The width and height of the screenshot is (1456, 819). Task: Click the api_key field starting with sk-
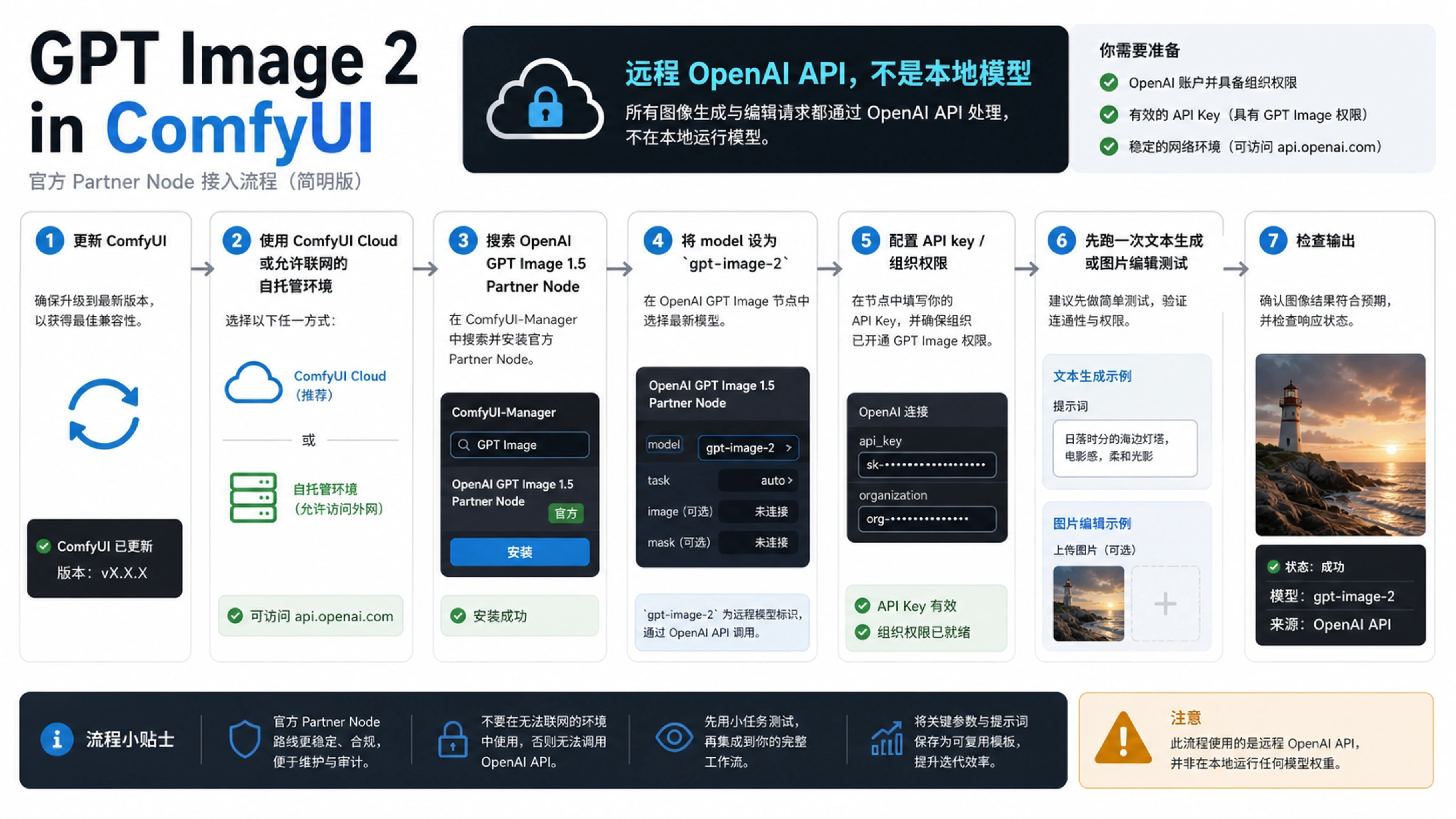point(926,465)
